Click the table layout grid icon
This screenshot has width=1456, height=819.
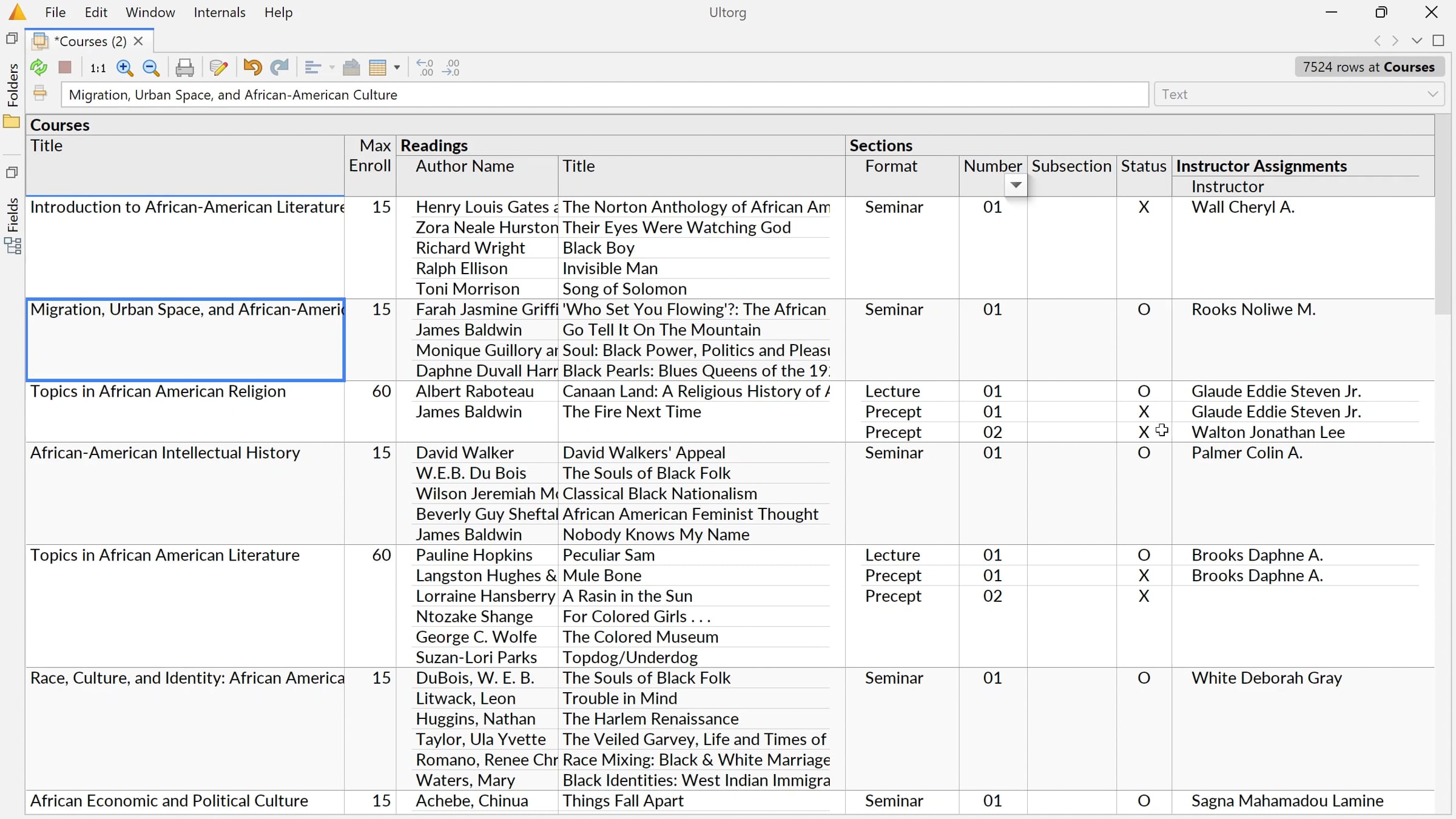pyautogui.click(x=377, y=67)
